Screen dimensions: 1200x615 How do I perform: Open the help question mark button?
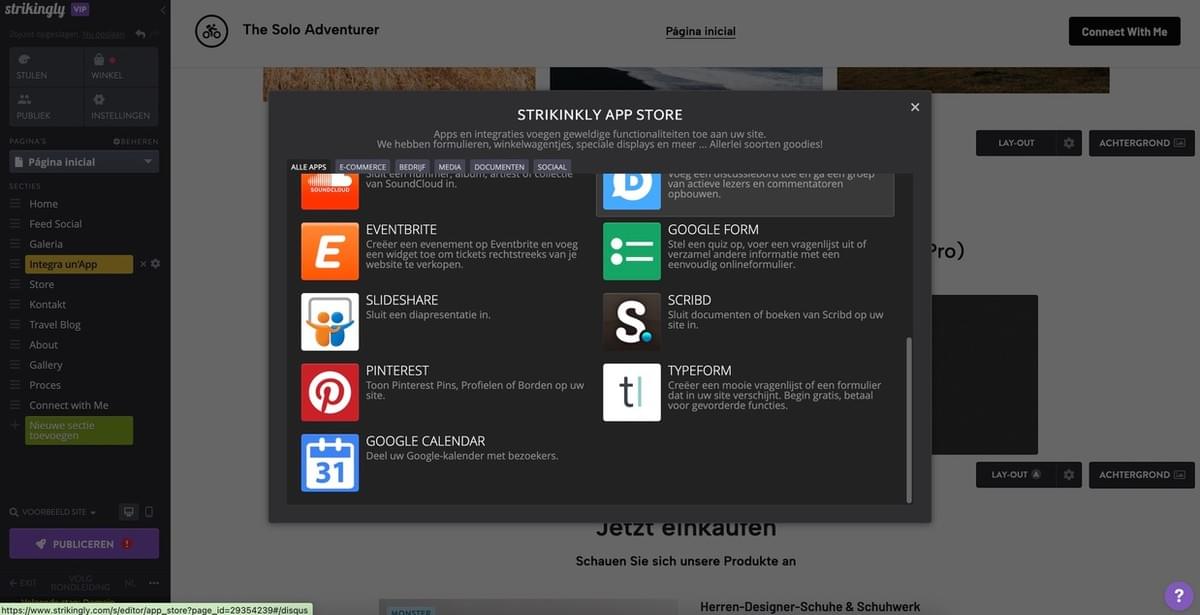1179,594
